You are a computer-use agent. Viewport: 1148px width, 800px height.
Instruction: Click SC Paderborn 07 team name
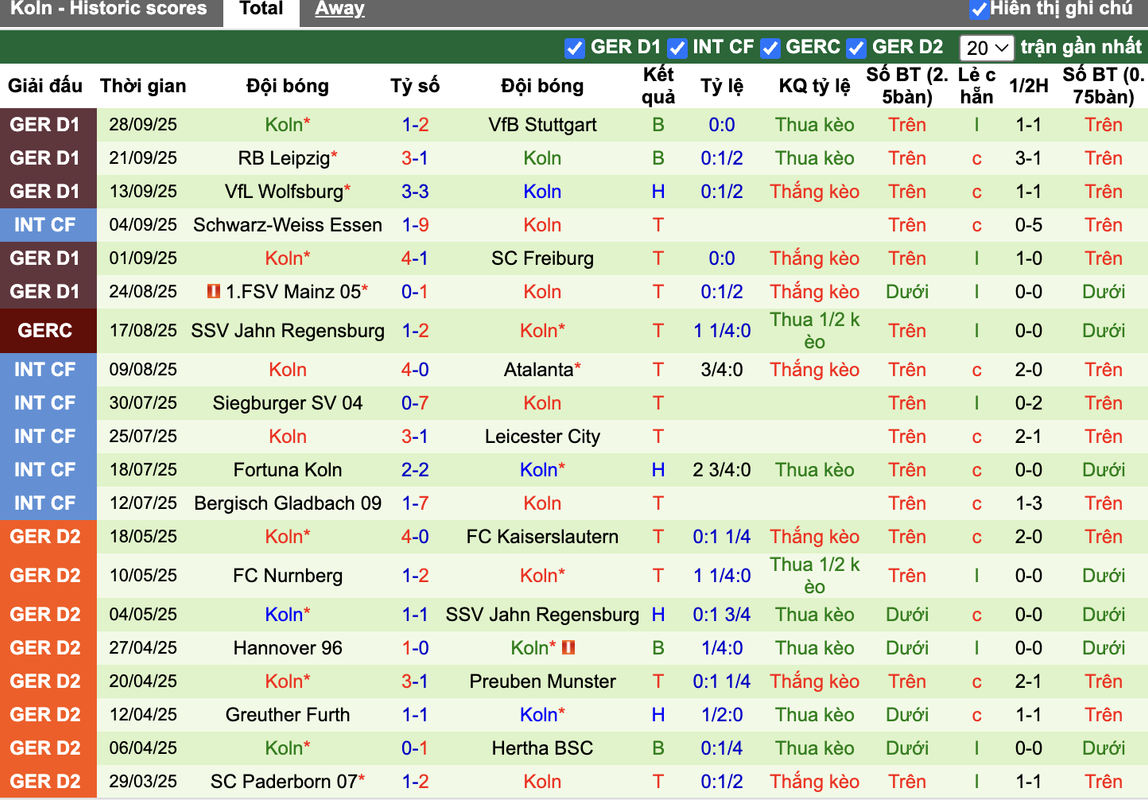pos(284,782)
